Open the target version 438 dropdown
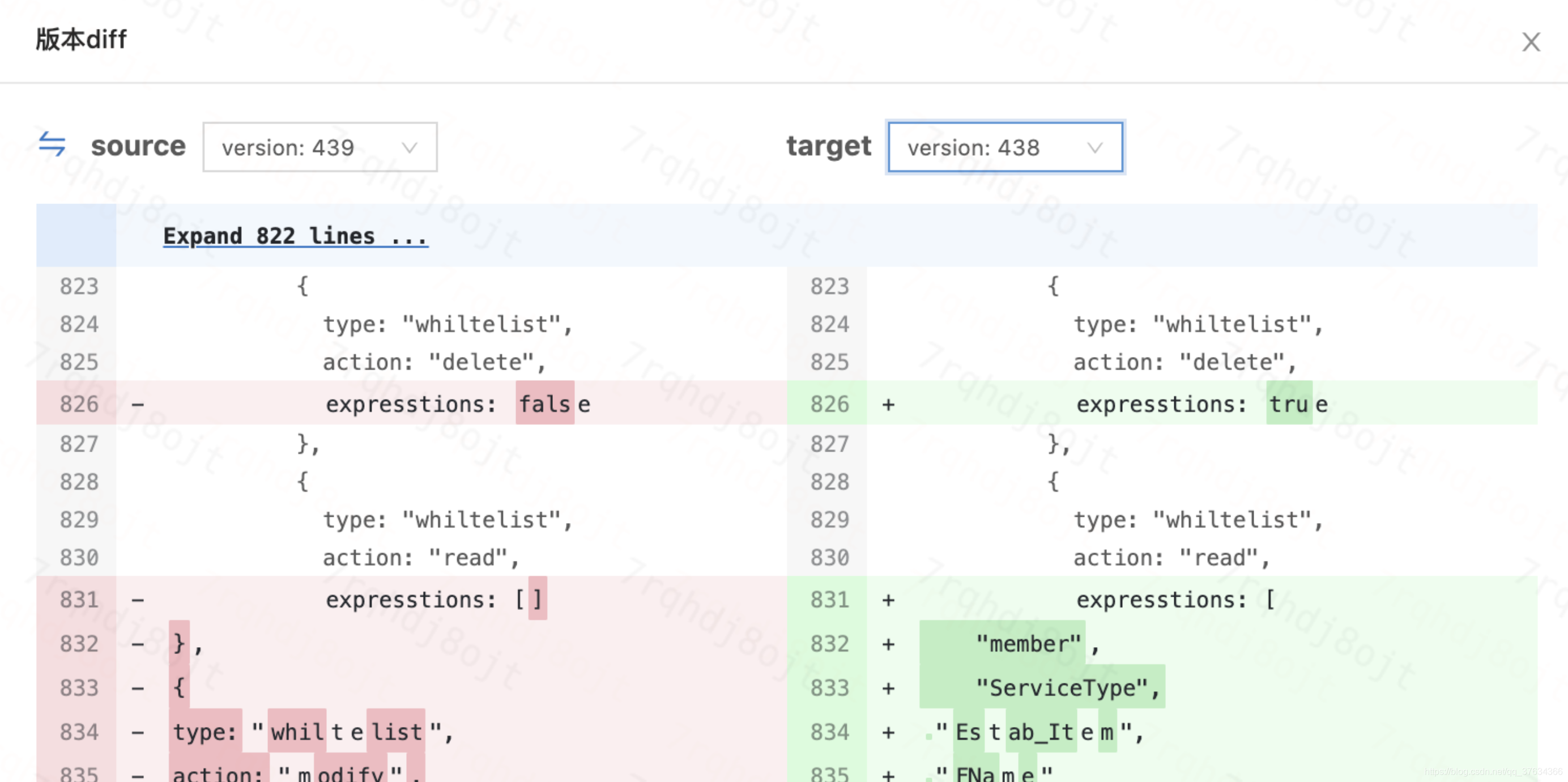 [x=1004, y=147]
